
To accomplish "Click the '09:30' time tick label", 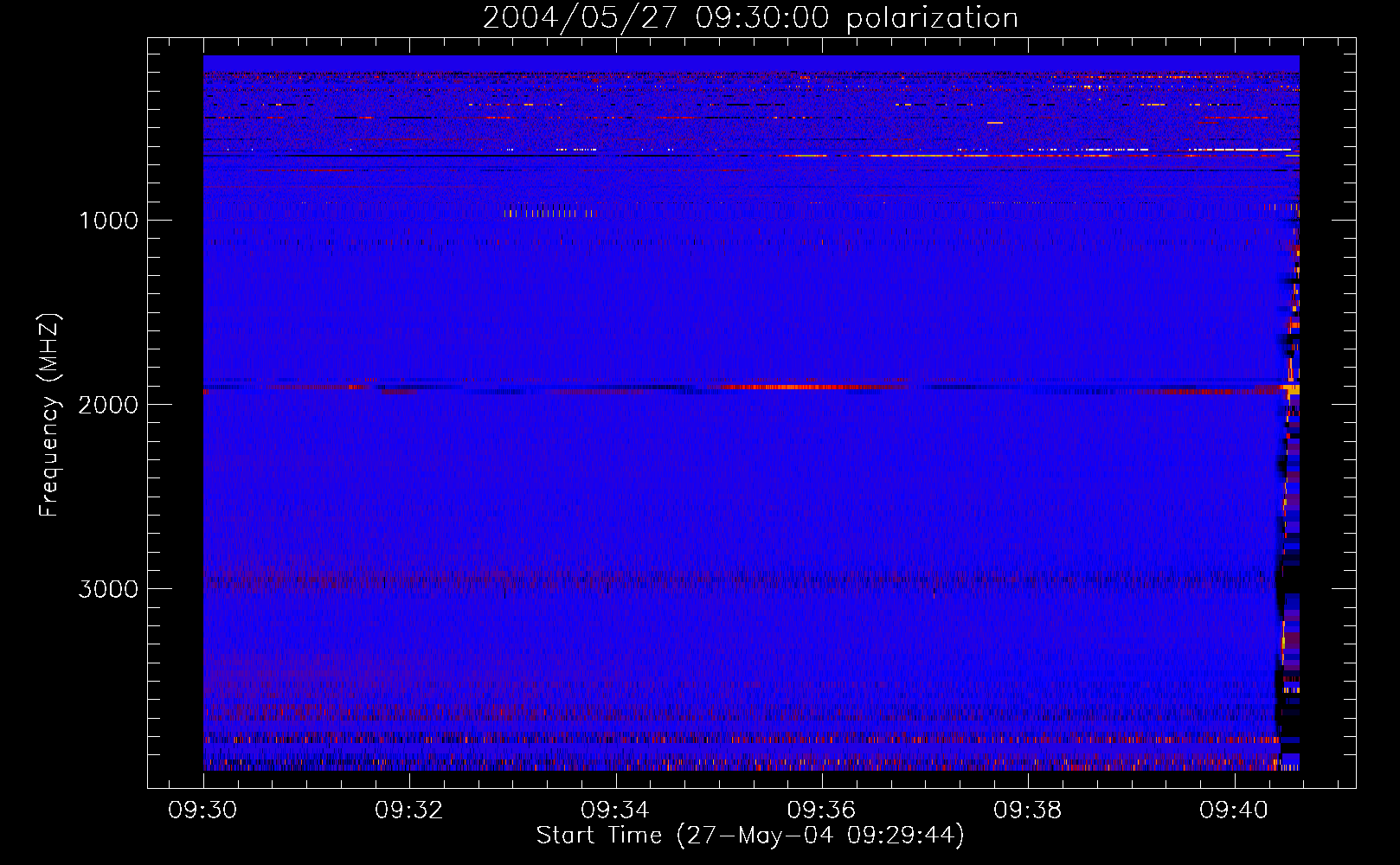I will pyautogui.click(x=203, y=810).
